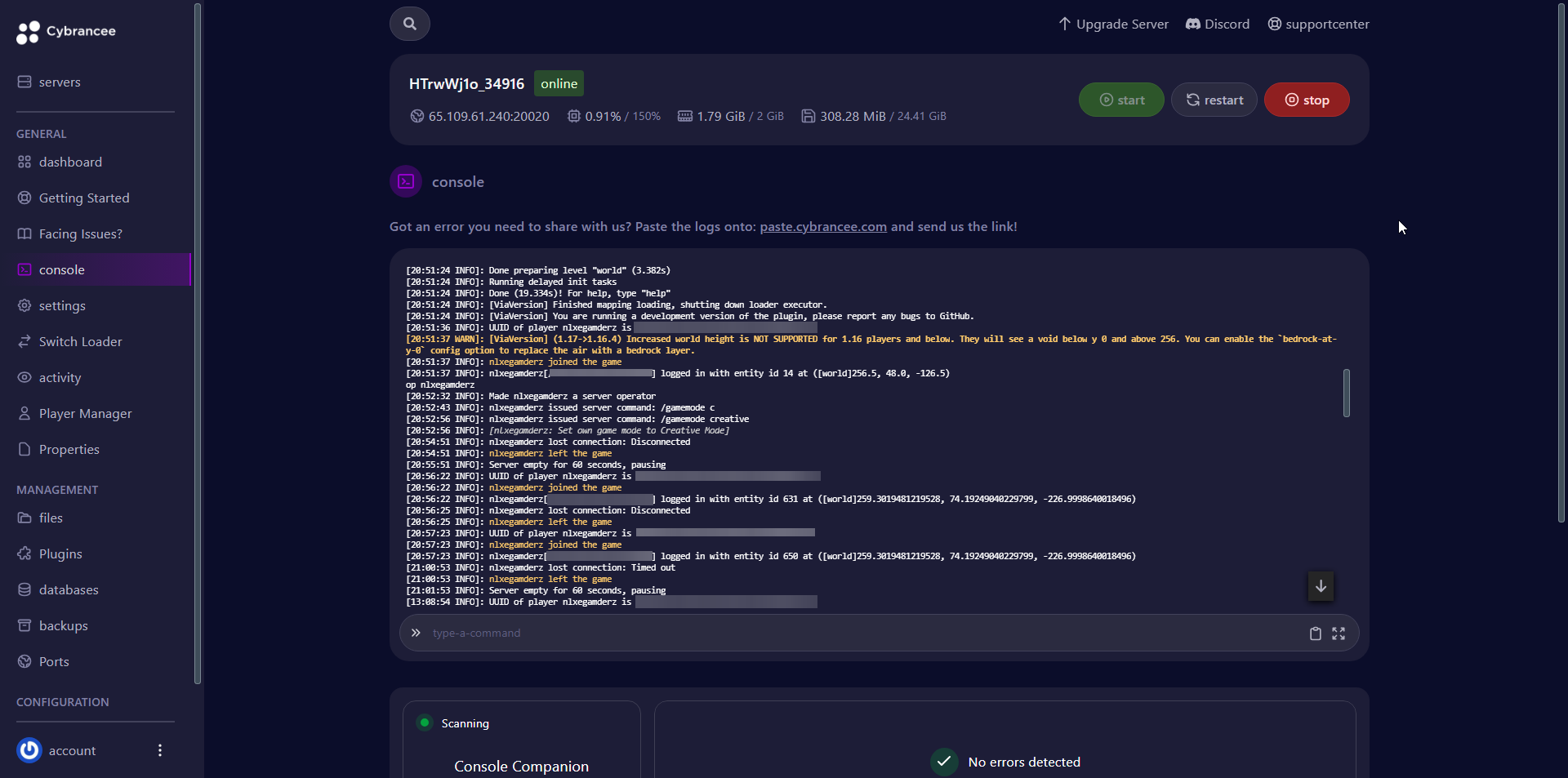Screen dimensions: 1568x778
Task: Open the account options three-dot menu
Action: click(160, 750)
